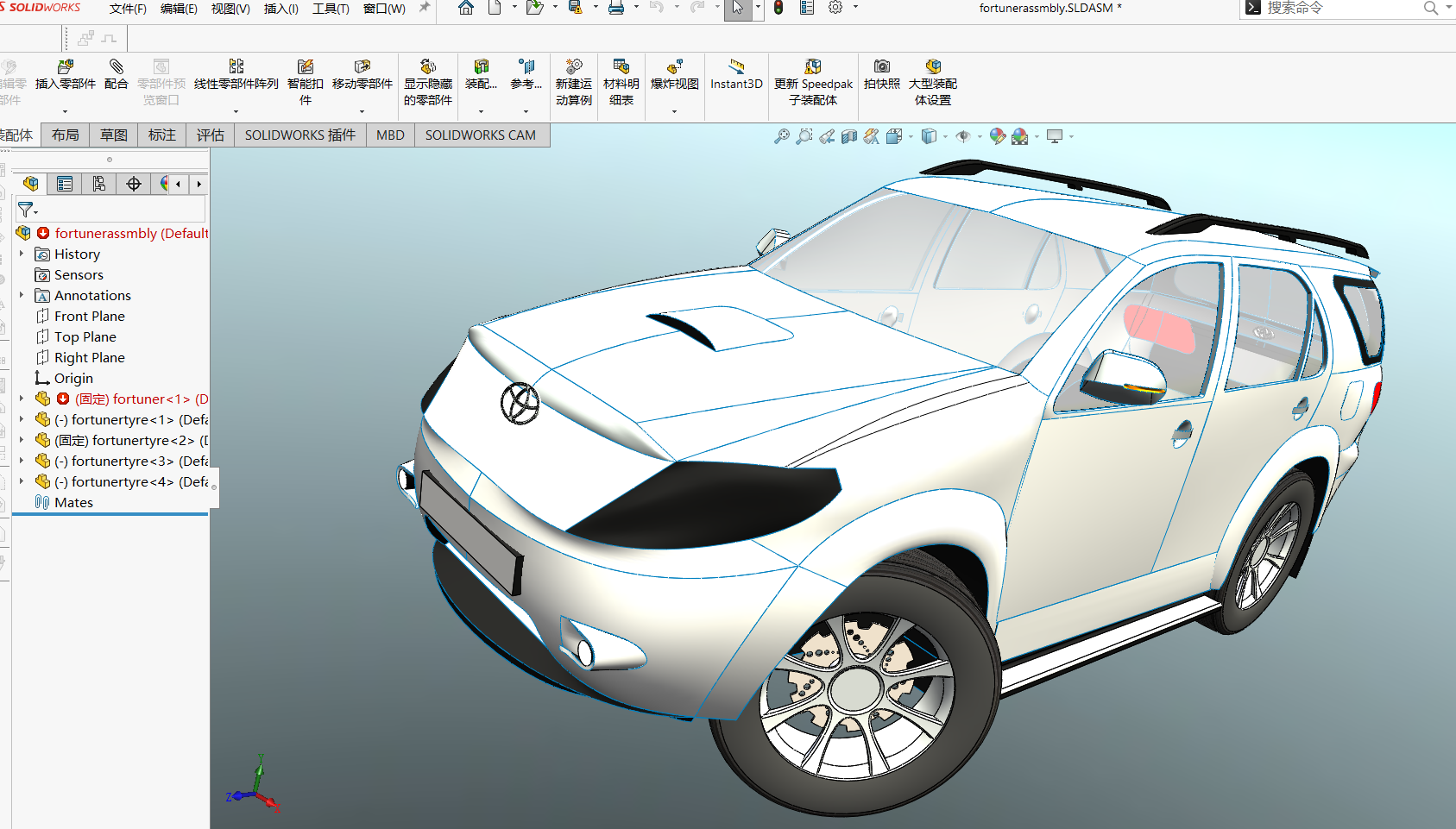
Task: Click the tree filter funnel icon
Action: [26, 210]
